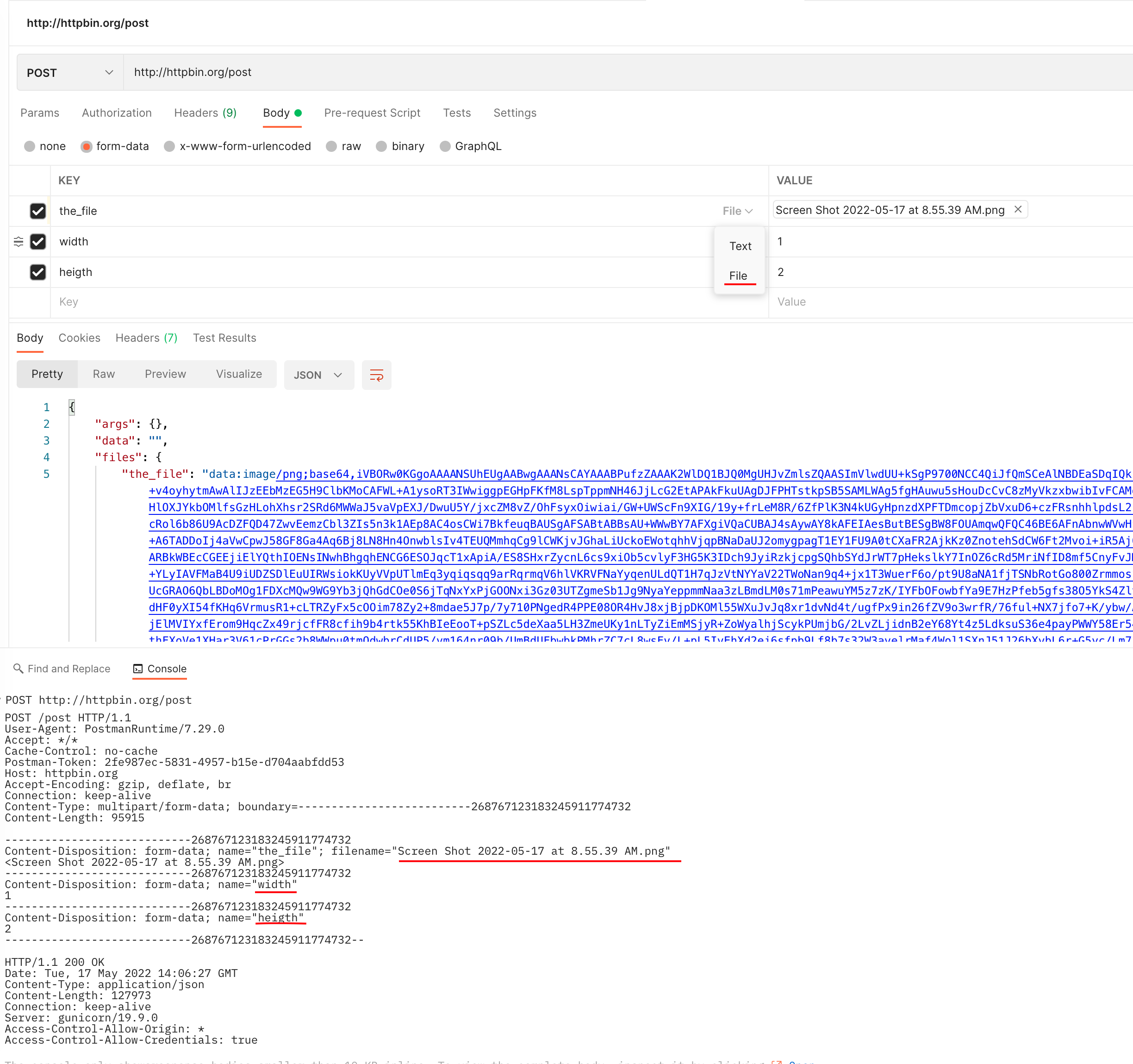Switch response view to Visualize

[239, 374]
